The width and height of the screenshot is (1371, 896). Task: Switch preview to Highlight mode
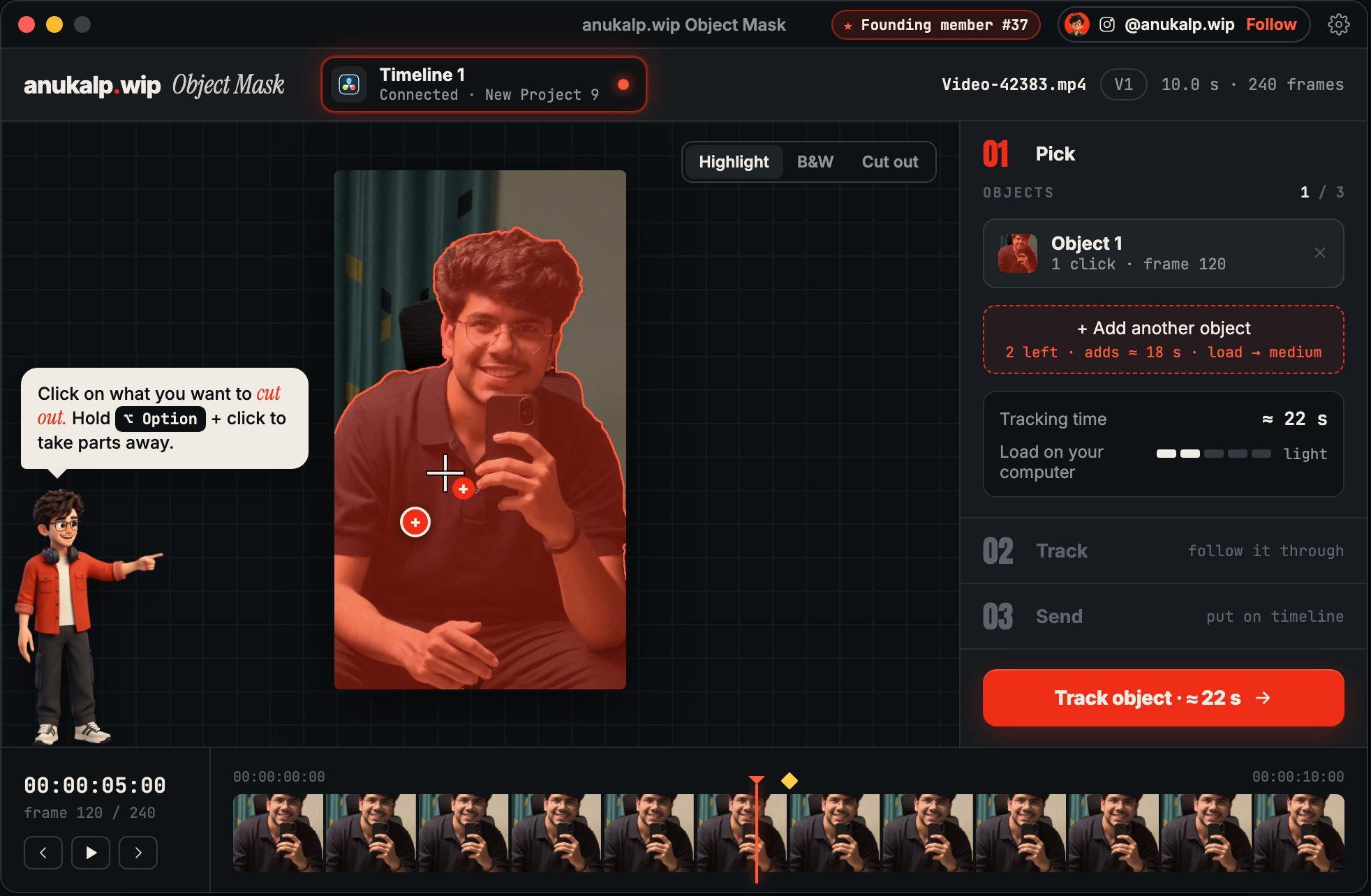(x=734, y=162)
